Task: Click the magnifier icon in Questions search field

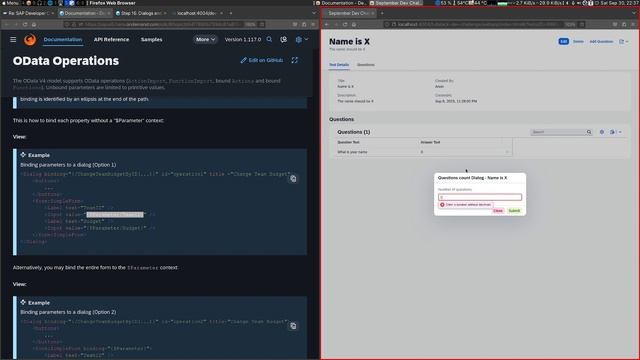Action: (589, 132)
